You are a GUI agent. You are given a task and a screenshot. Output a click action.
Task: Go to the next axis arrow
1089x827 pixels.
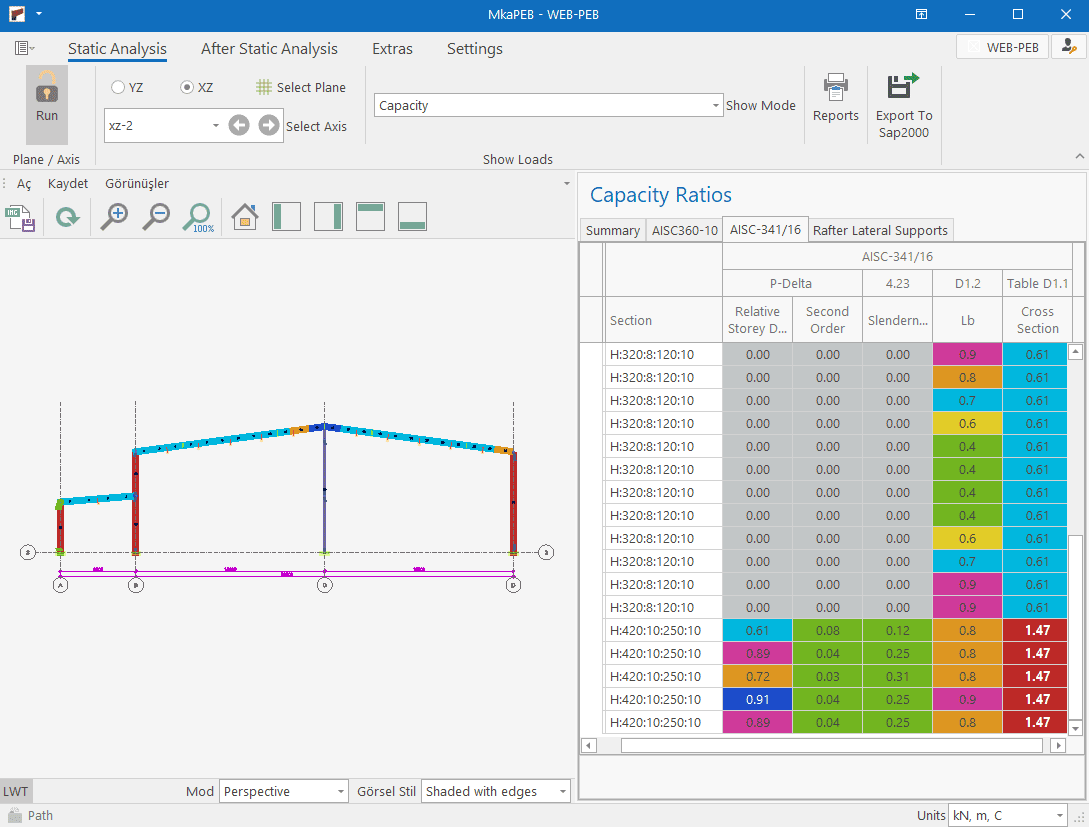[x=268, y=125]
